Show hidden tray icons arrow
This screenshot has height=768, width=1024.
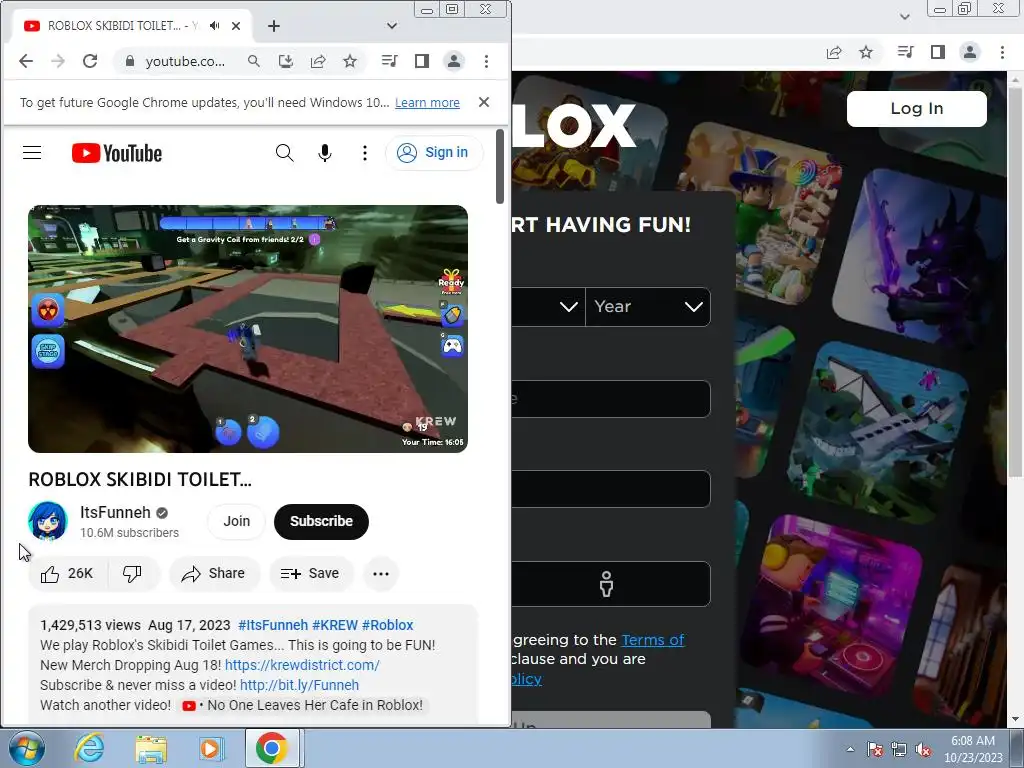(x=850, y=749)
